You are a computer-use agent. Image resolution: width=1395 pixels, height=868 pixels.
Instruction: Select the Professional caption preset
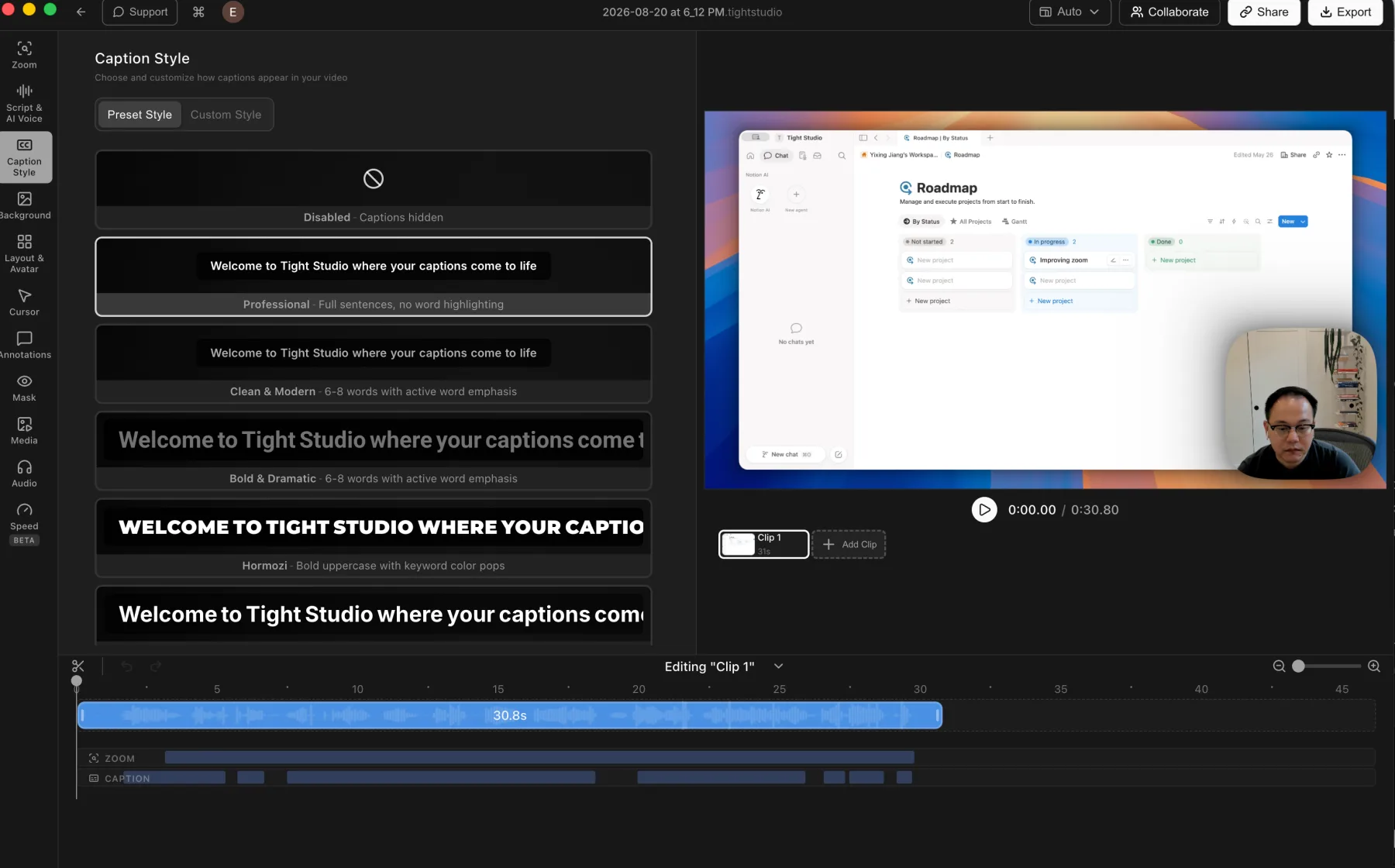coord(374,277)
